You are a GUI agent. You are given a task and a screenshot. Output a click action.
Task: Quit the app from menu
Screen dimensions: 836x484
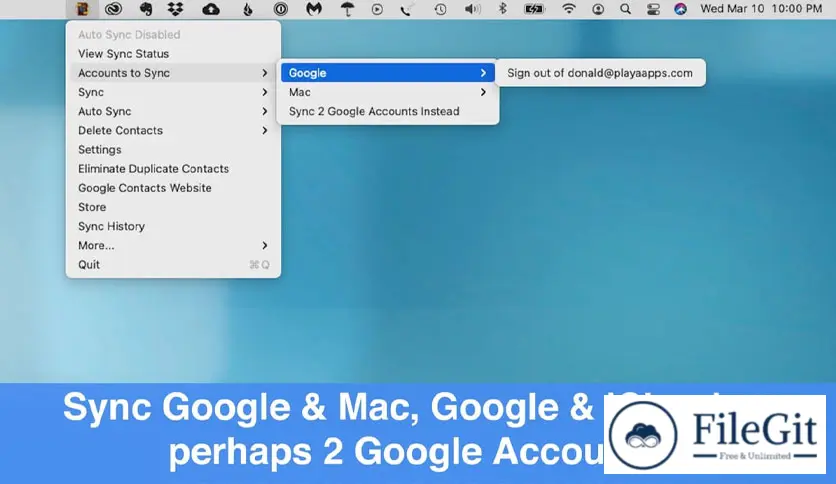click(173, 265)
